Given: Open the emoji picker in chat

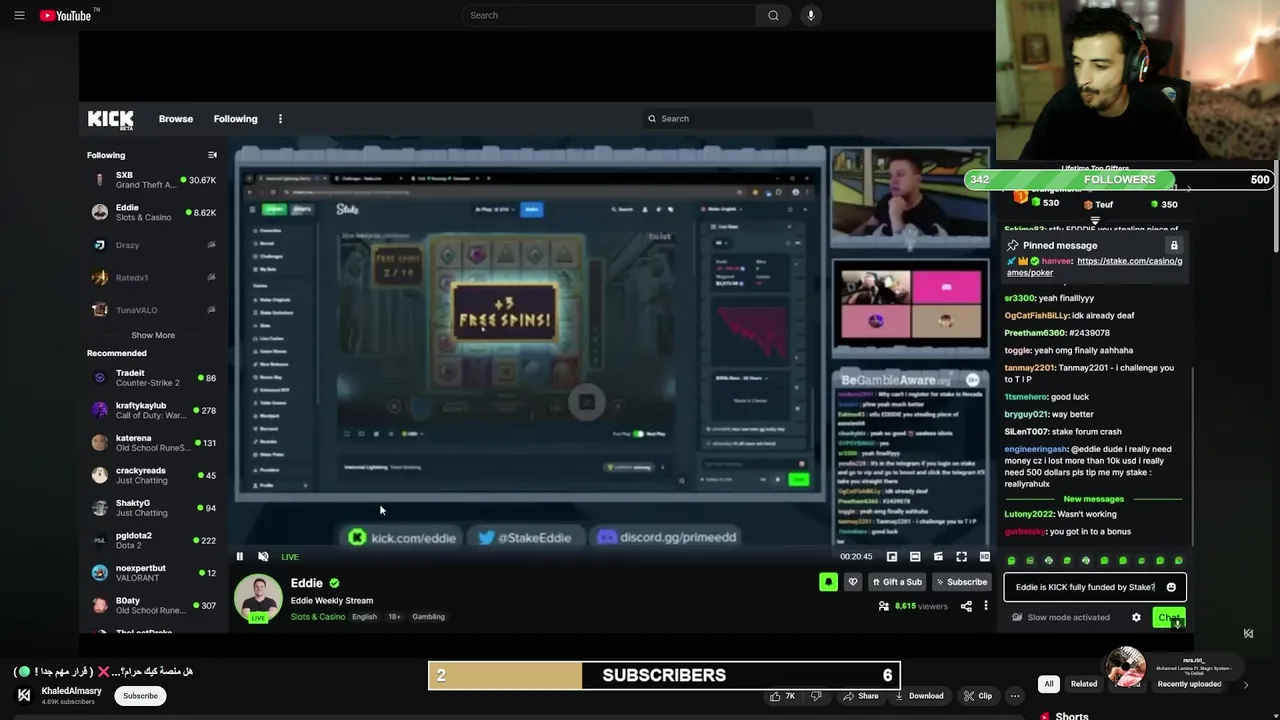Looking at the screenshot, I should click(1171, 588).
